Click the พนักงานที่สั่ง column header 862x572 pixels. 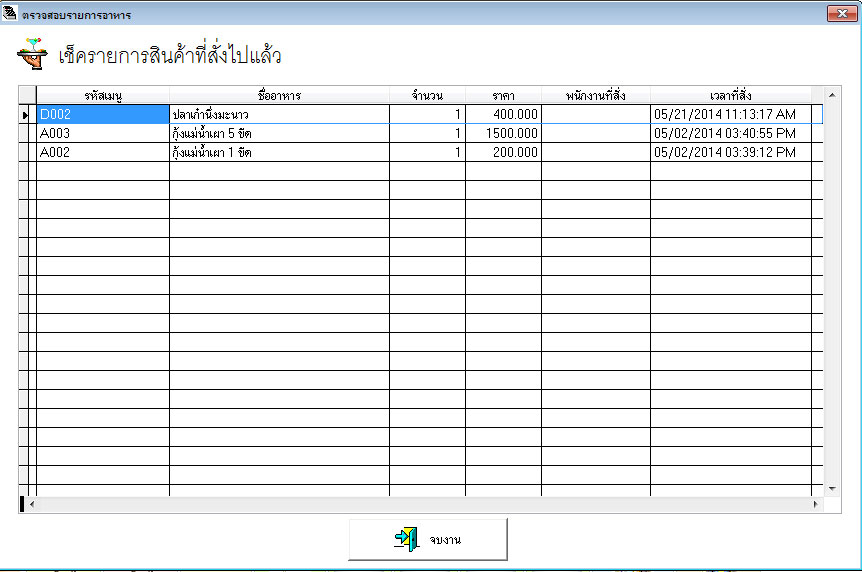[x=595, y=95]
